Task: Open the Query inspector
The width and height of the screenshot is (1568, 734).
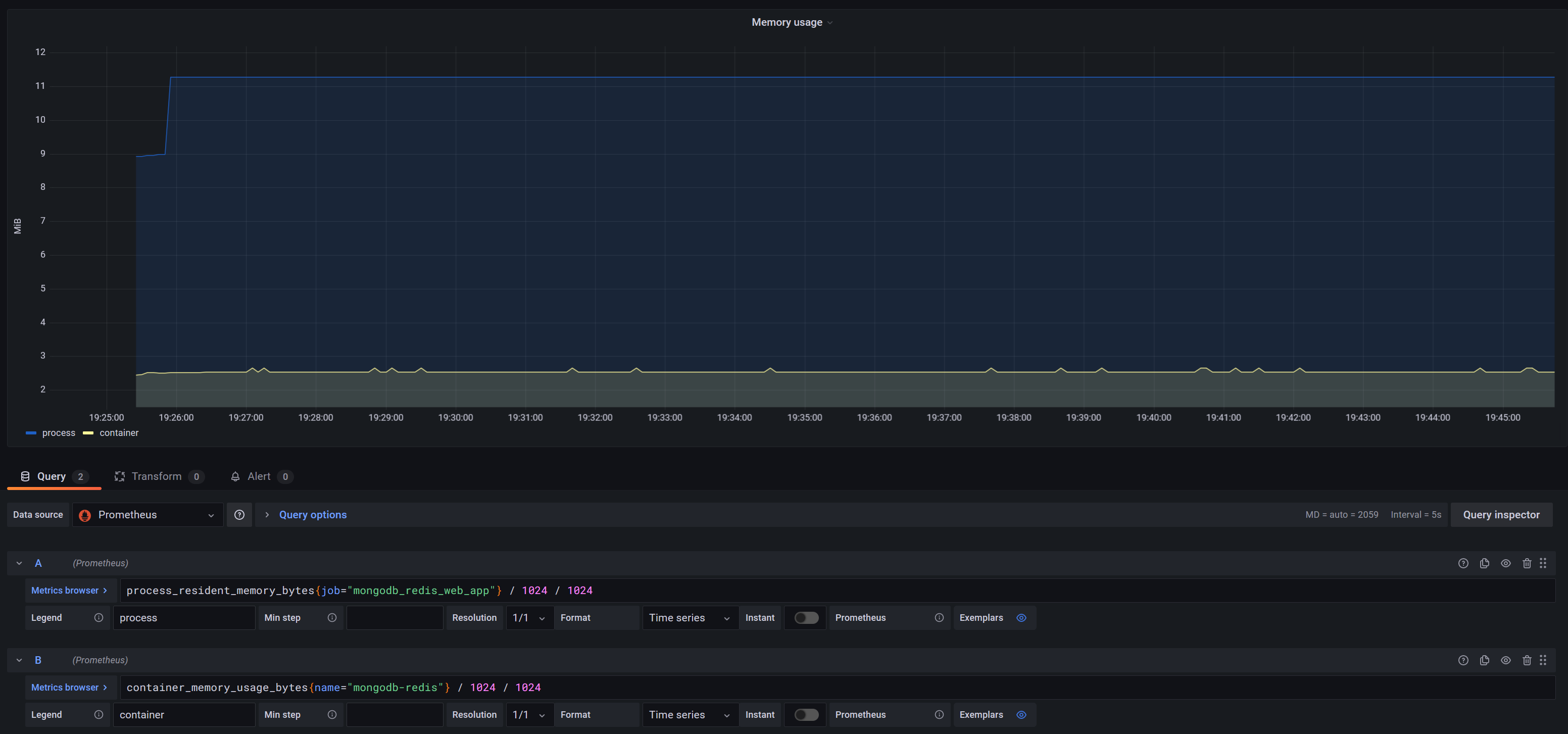Action: [x=1500, y=515]
